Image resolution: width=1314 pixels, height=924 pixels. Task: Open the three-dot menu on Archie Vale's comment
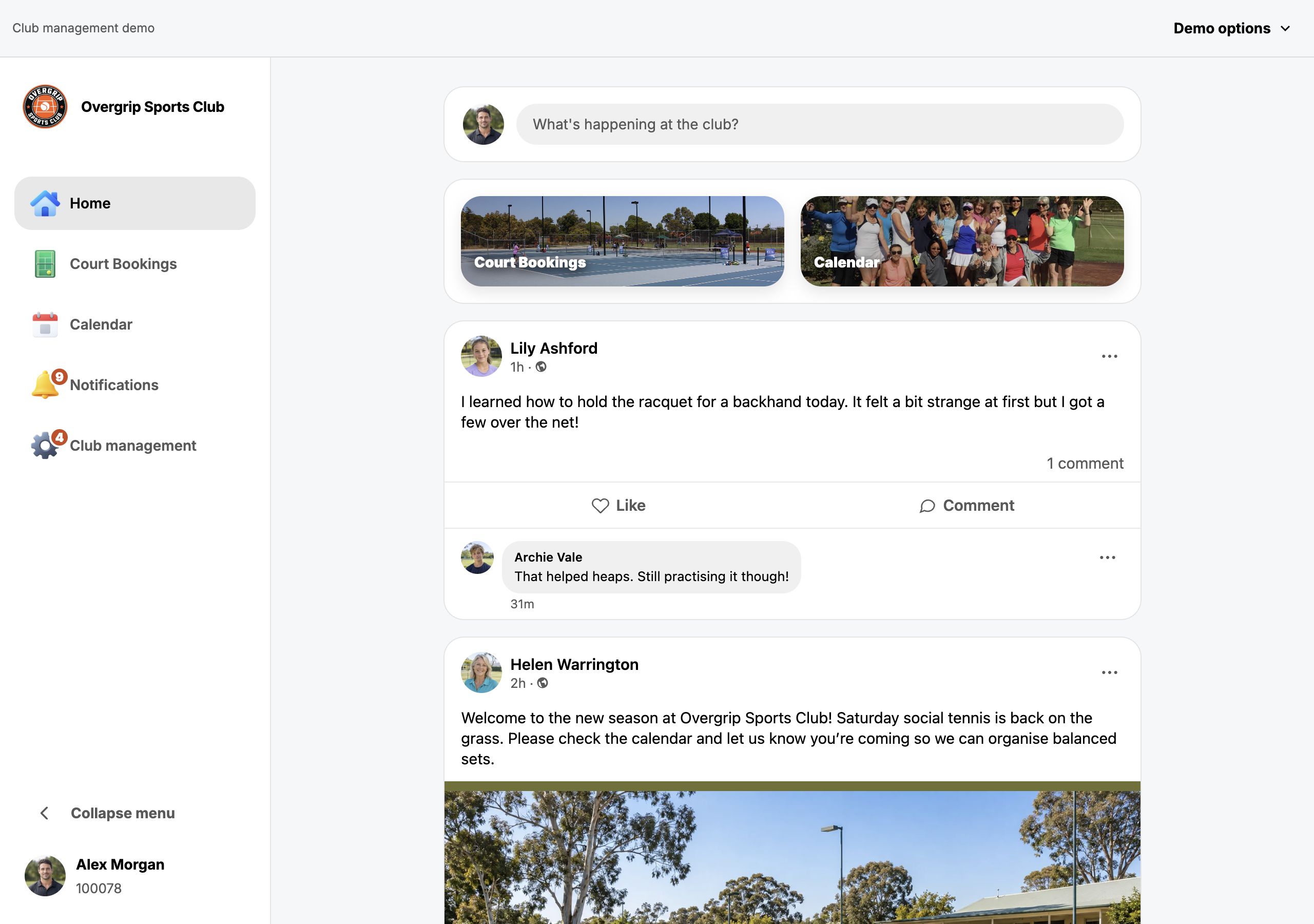(x=1107, y=557)
